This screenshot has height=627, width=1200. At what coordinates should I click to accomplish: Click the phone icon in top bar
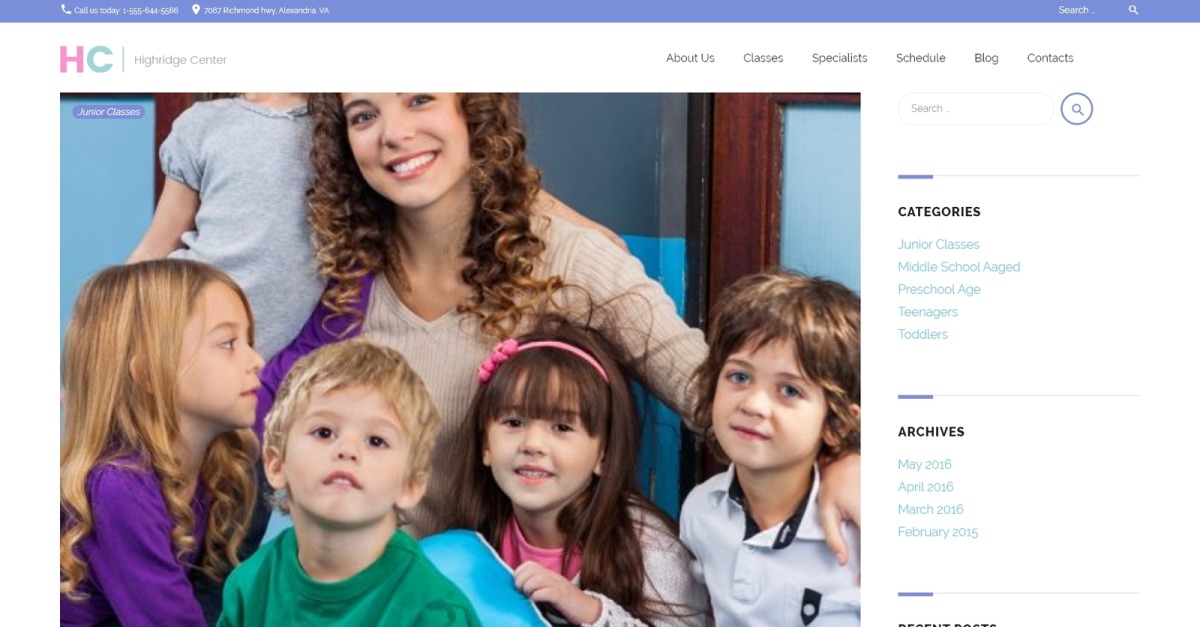[66, 10]
